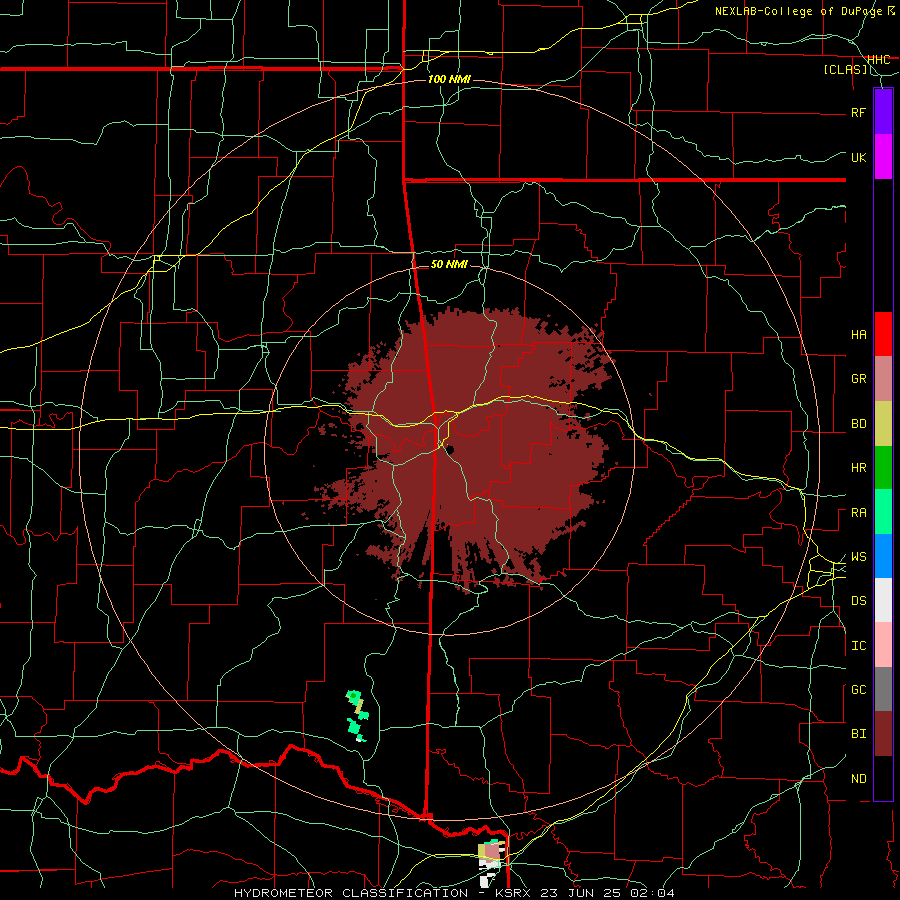Click the green rain echo cluster
This screenshot has width=900, height=900.
(357, 716)
